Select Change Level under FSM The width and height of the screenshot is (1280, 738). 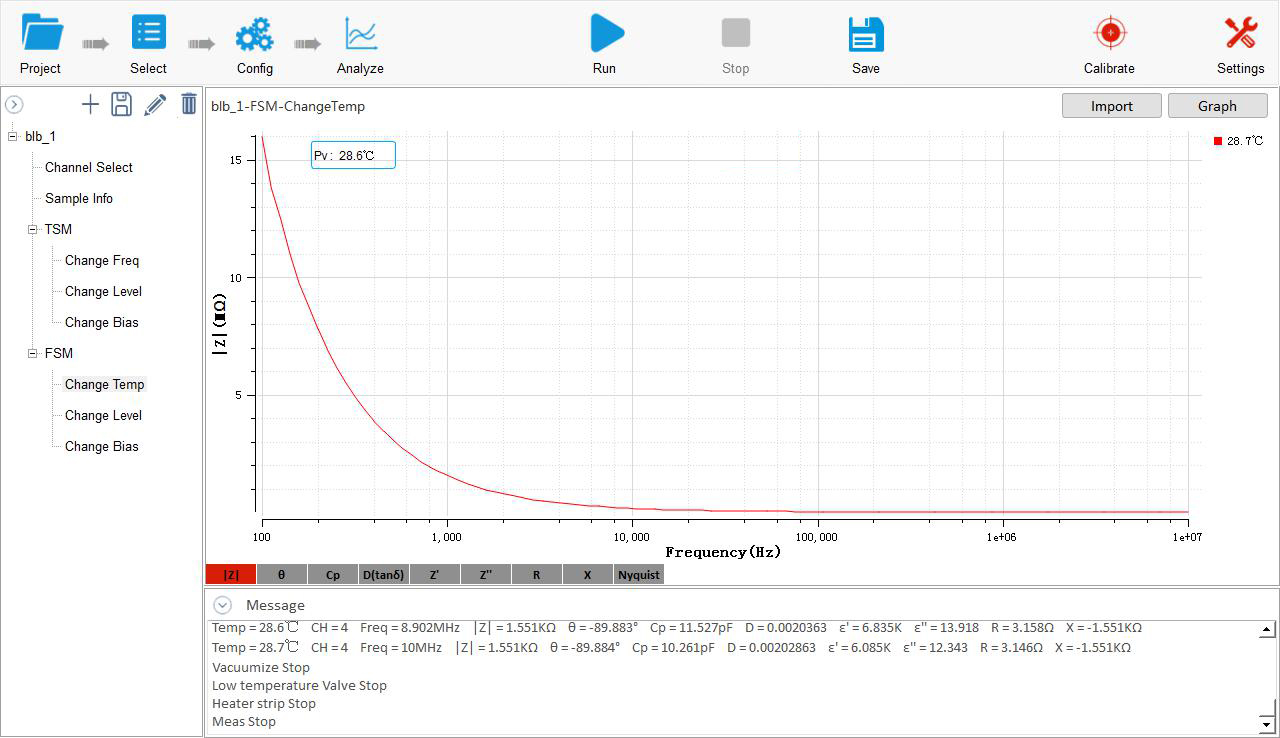103,415
